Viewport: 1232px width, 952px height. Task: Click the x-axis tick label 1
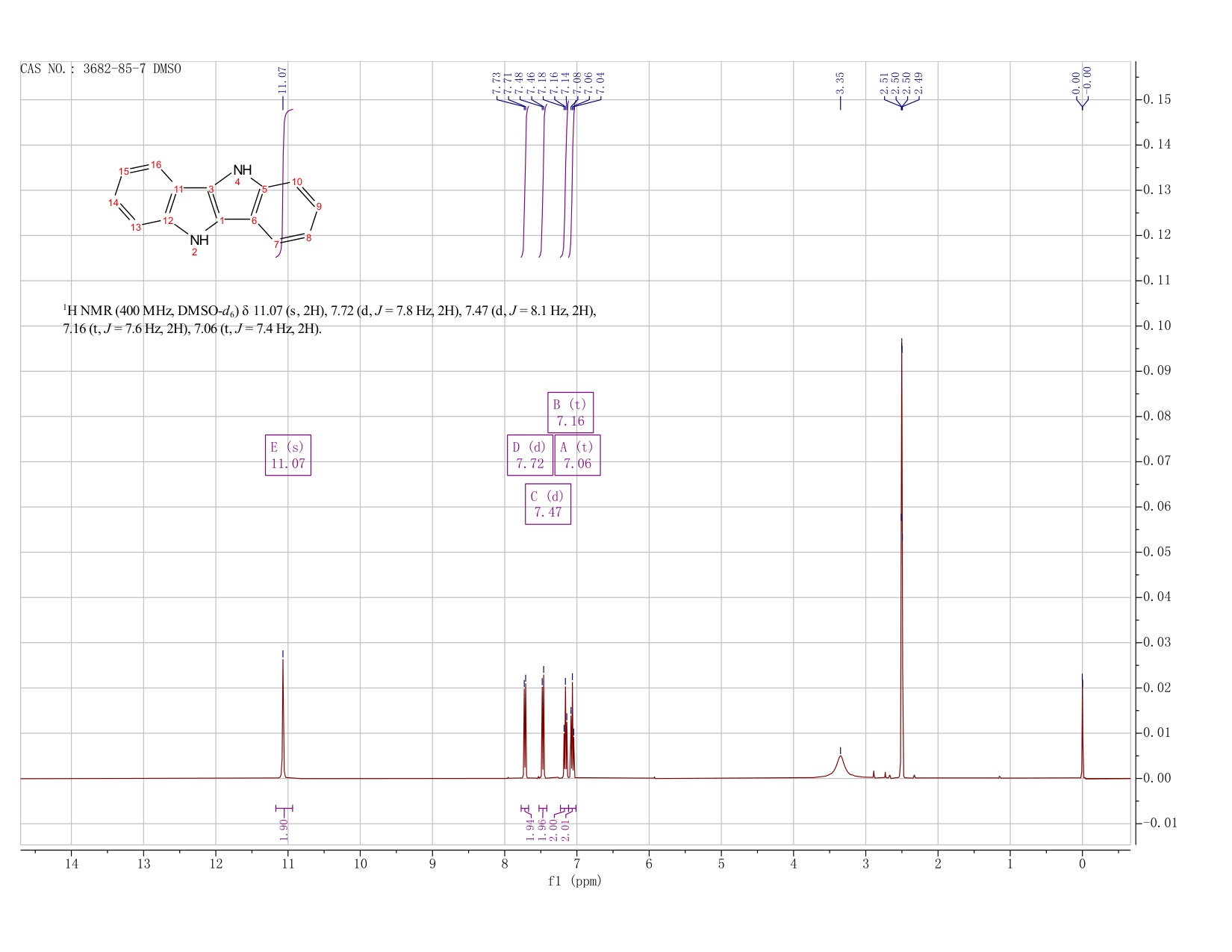point(1010,864)
